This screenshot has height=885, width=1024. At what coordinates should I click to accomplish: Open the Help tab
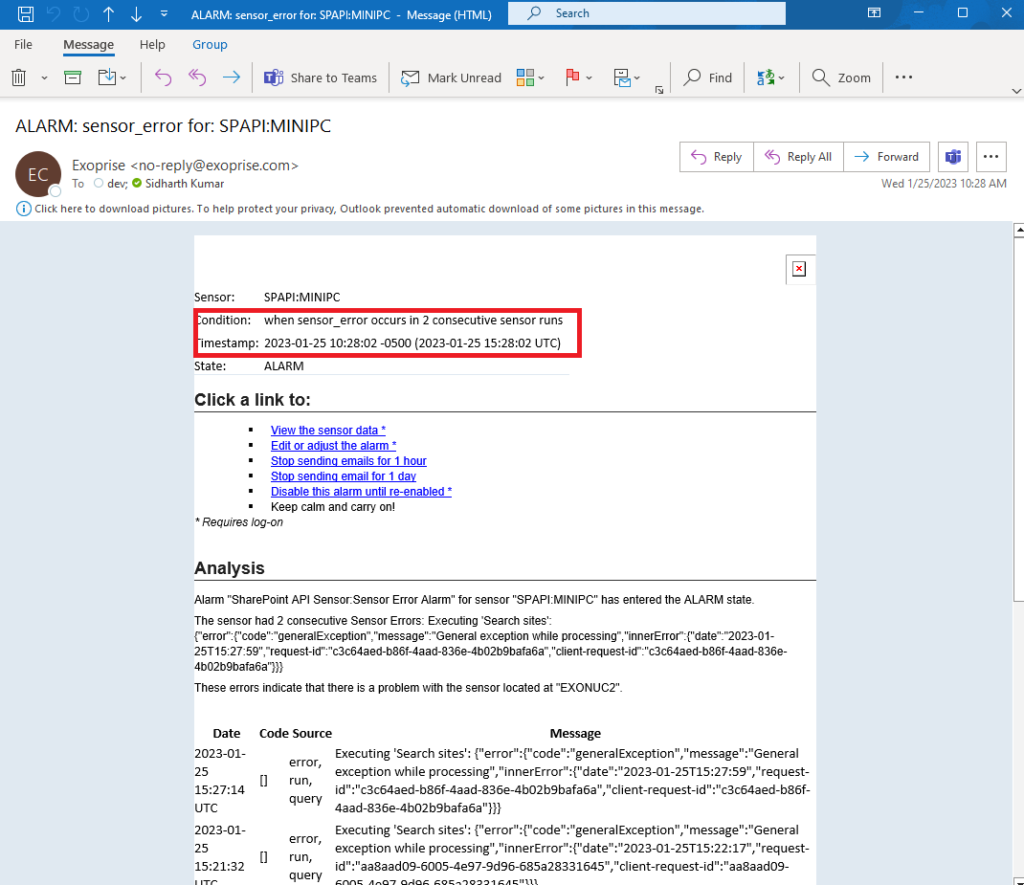152,44
